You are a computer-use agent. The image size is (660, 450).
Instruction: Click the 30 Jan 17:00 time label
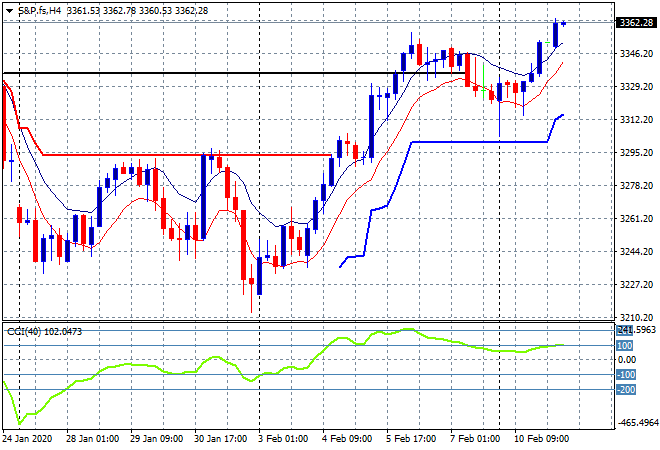coord(221,439)
